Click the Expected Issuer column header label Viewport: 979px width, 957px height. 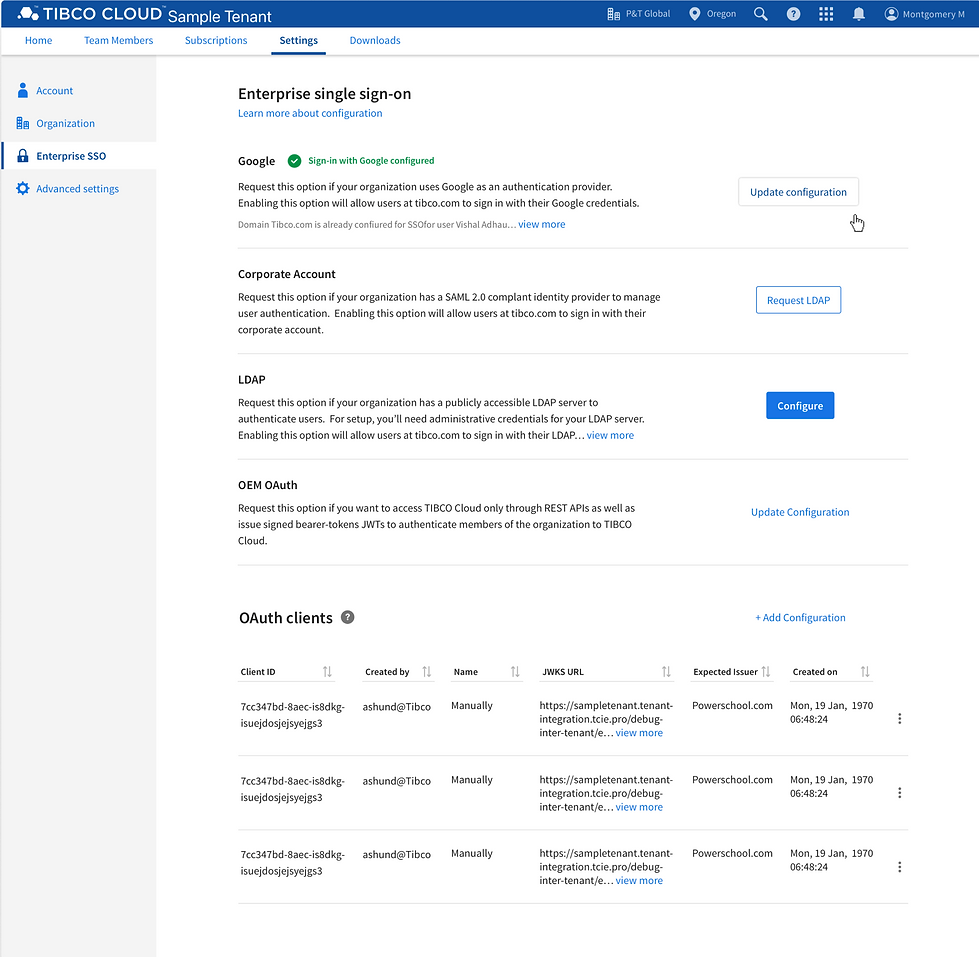(726, 672)
